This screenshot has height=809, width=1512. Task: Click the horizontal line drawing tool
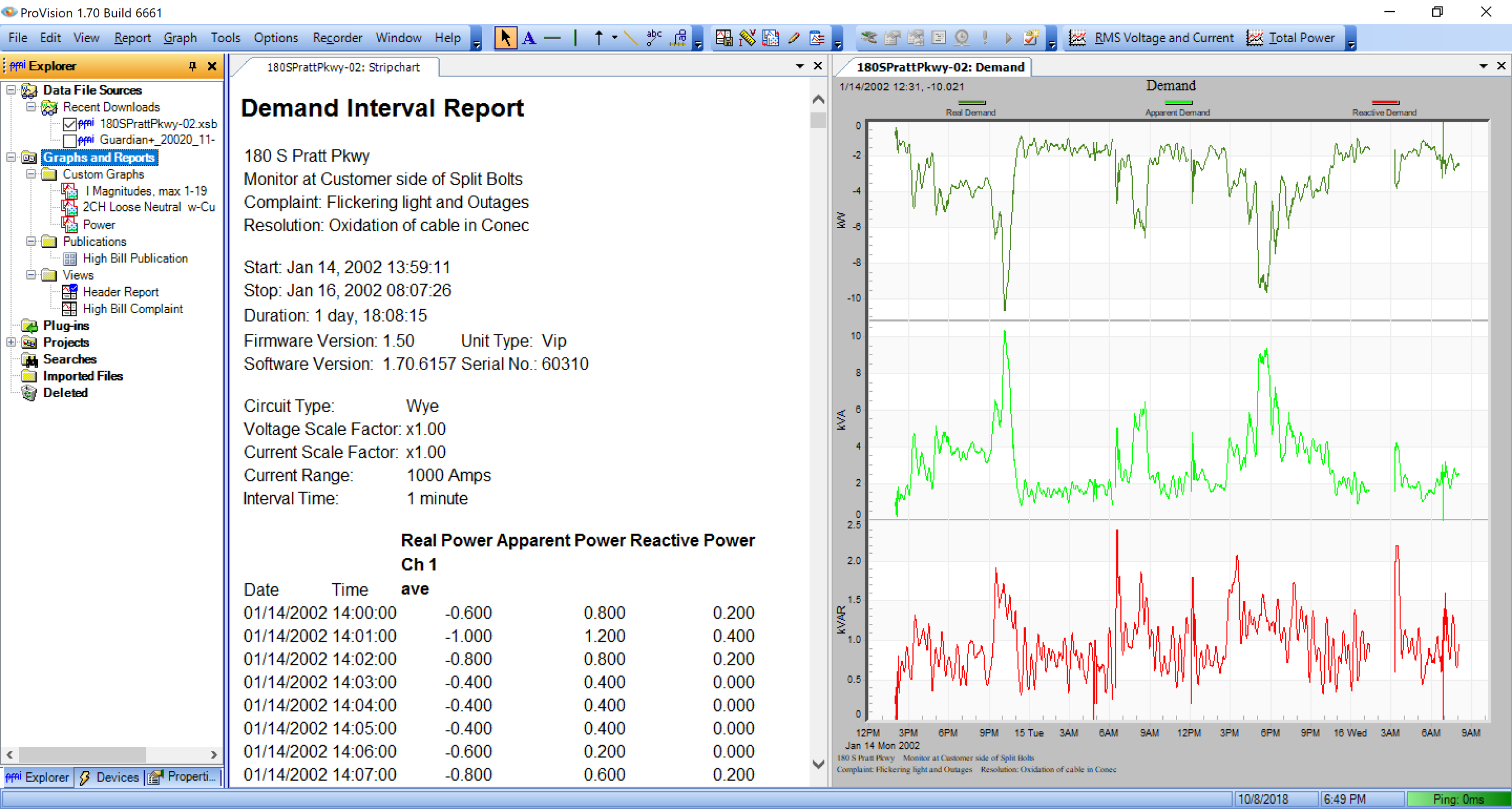tap(552, 37)
